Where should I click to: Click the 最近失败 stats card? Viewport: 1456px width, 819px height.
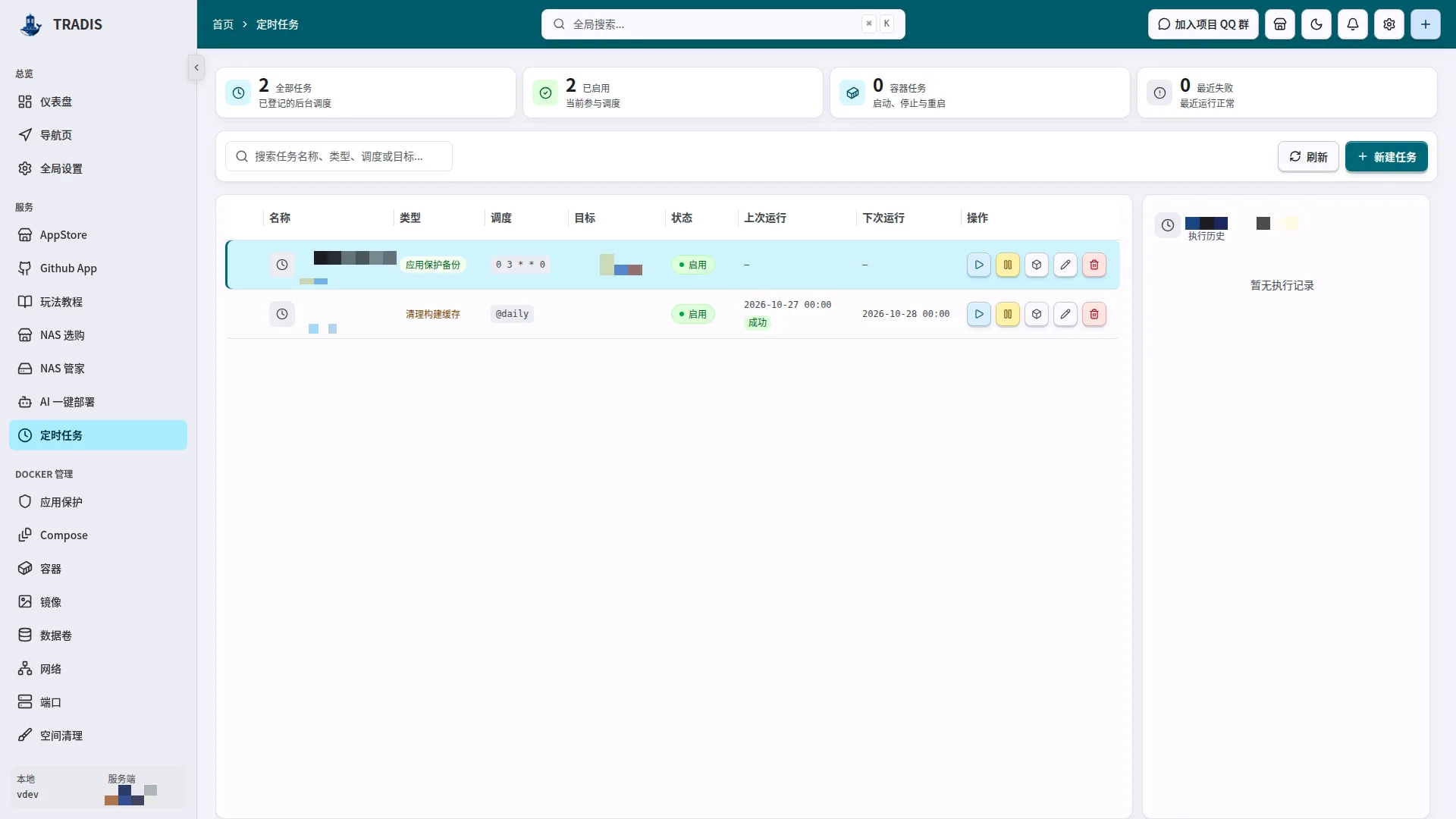click(x=1287, y=93)
